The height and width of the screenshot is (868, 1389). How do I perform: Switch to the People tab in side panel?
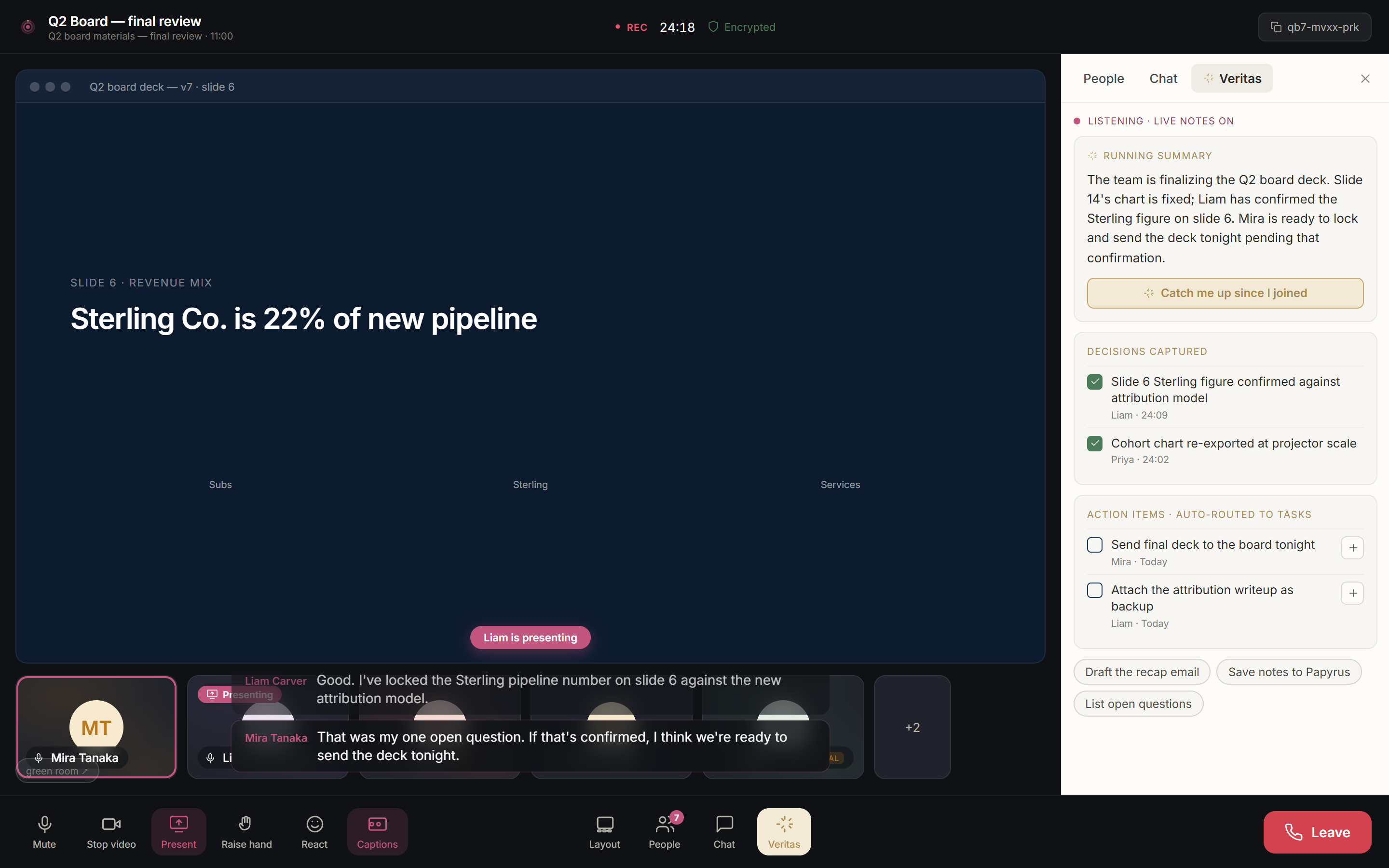[1103, 78]
